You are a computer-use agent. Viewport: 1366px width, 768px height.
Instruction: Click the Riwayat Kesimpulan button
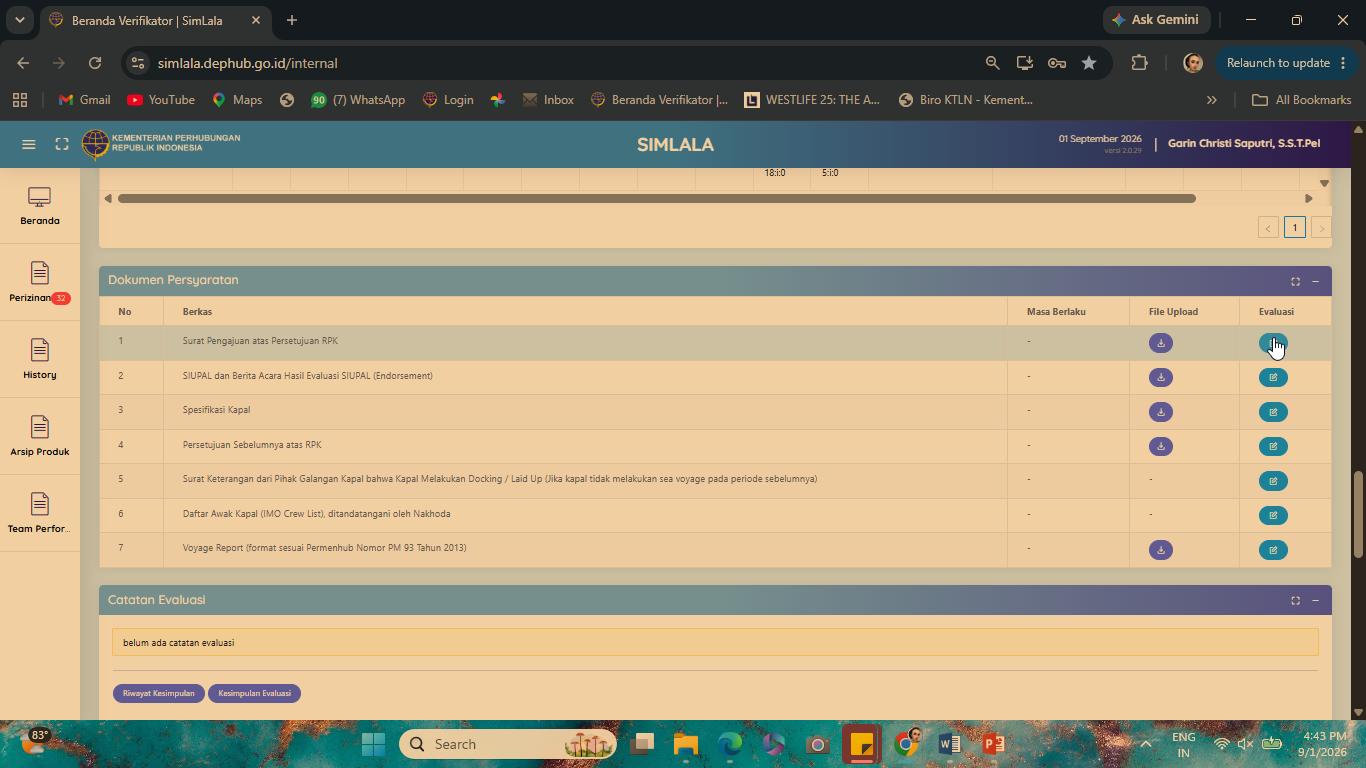coord(159,693)
